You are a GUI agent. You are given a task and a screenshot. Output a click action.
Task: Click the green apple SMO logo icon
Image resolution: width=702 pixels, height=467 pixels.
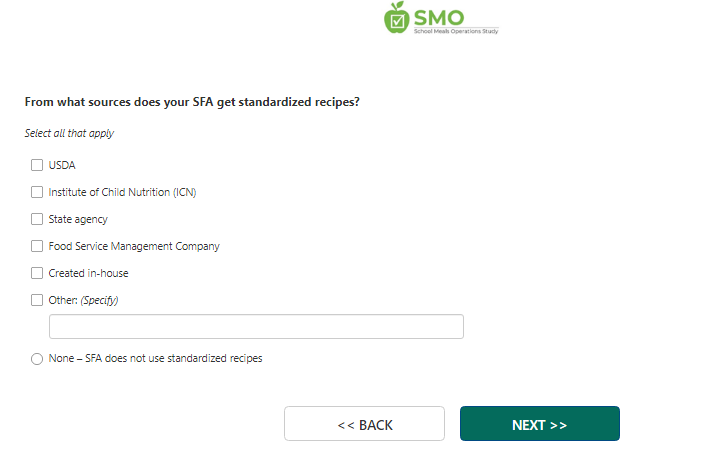coord(397,18)
